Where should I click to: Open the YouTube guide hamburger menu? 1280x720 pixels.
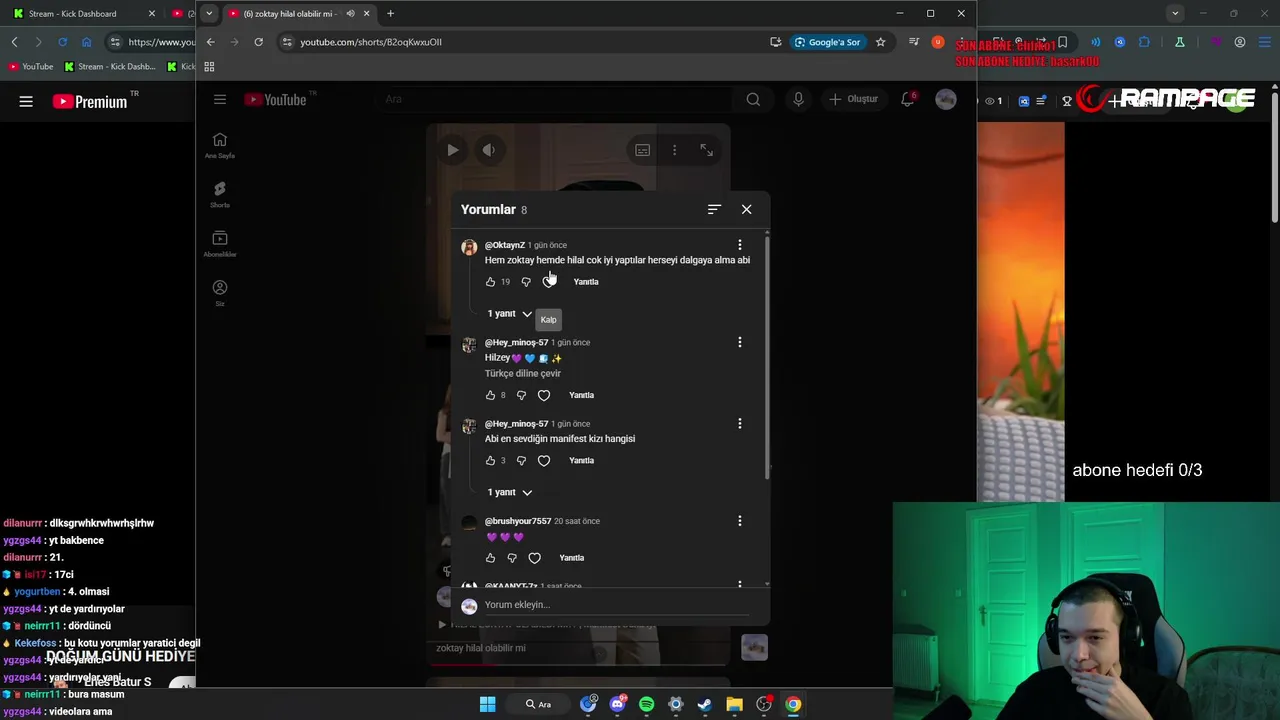tap(220, 99)
